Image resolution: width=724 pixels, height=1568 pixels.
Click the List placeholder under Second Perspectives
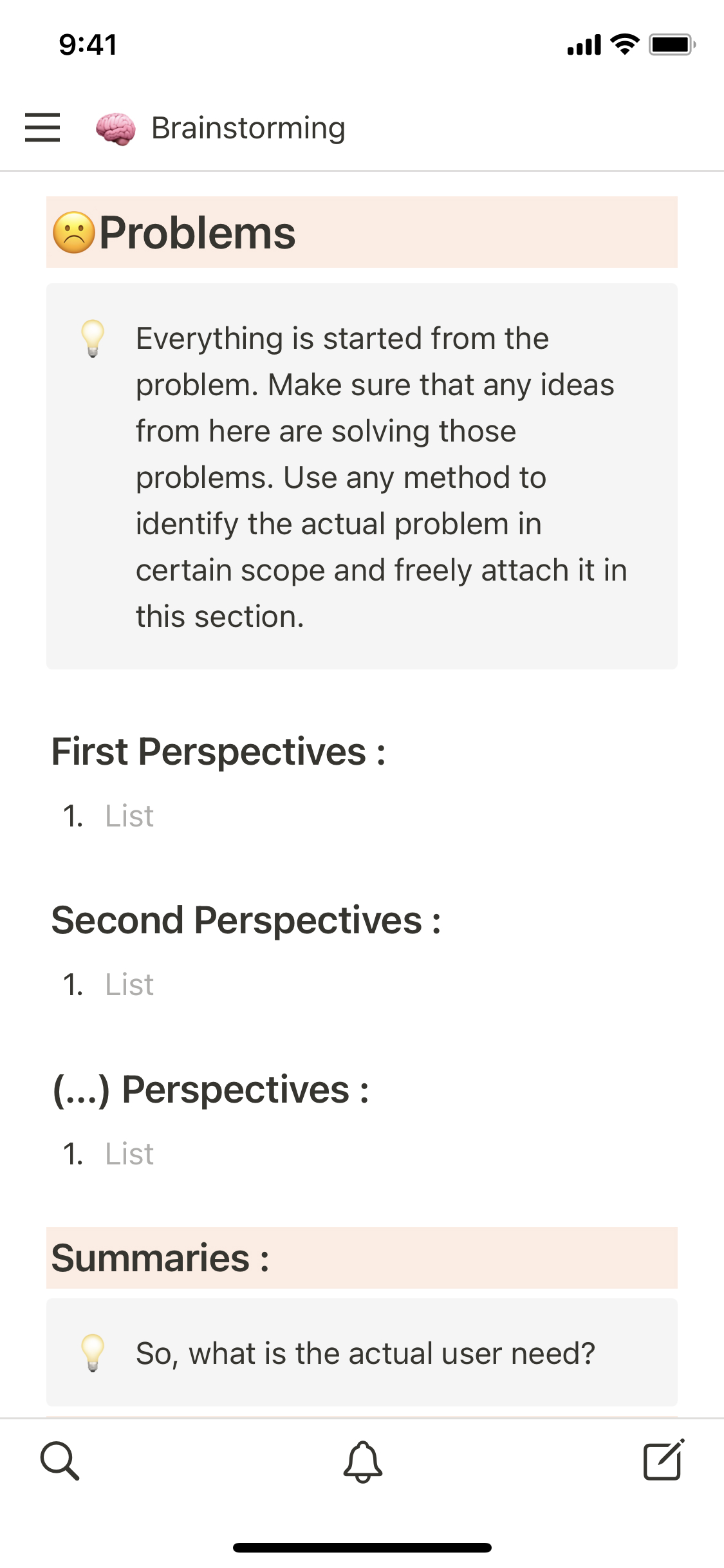pyautogui.click(x=129, y=985)
